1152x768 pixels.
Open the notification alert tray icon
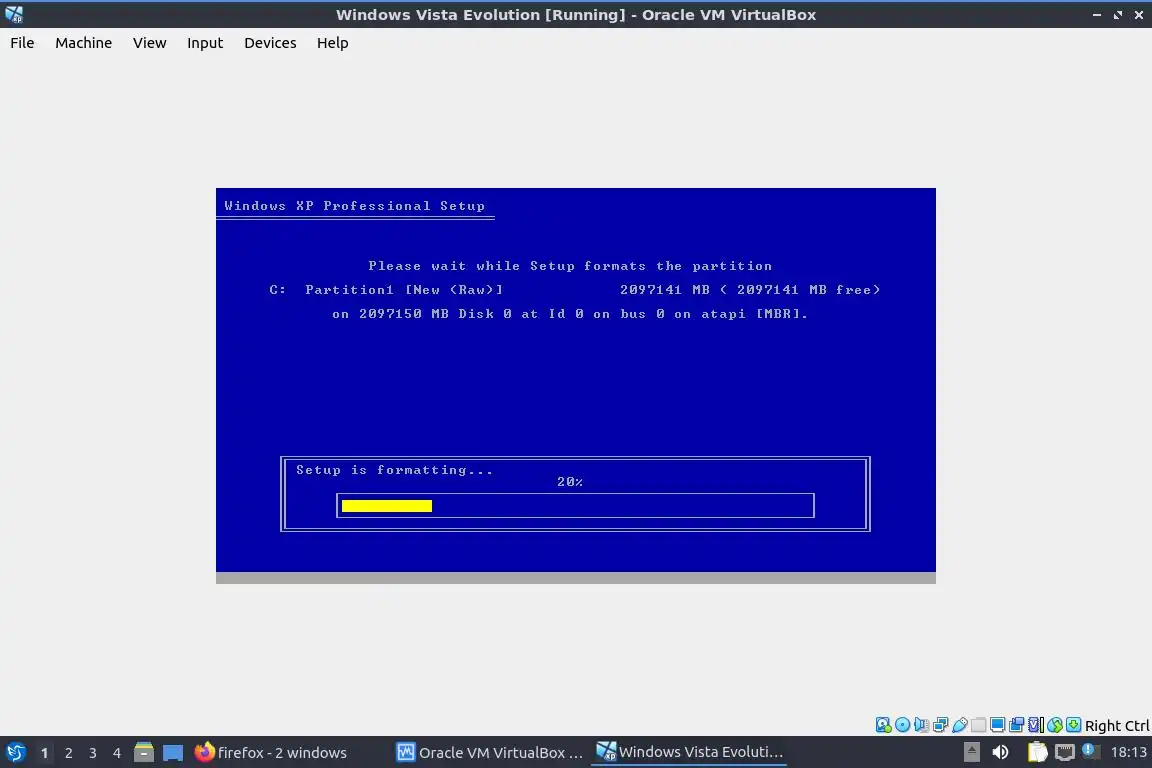click(1090, 751)
